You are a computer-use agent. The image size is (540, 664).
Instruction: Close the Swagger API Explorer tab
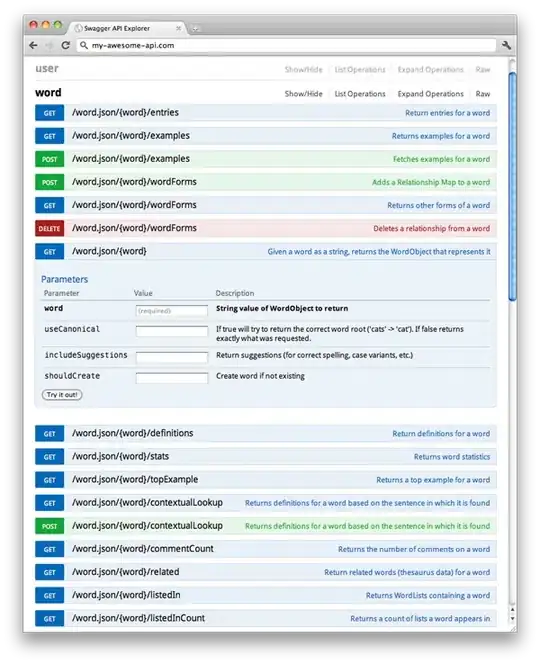[x=179, y=28]
